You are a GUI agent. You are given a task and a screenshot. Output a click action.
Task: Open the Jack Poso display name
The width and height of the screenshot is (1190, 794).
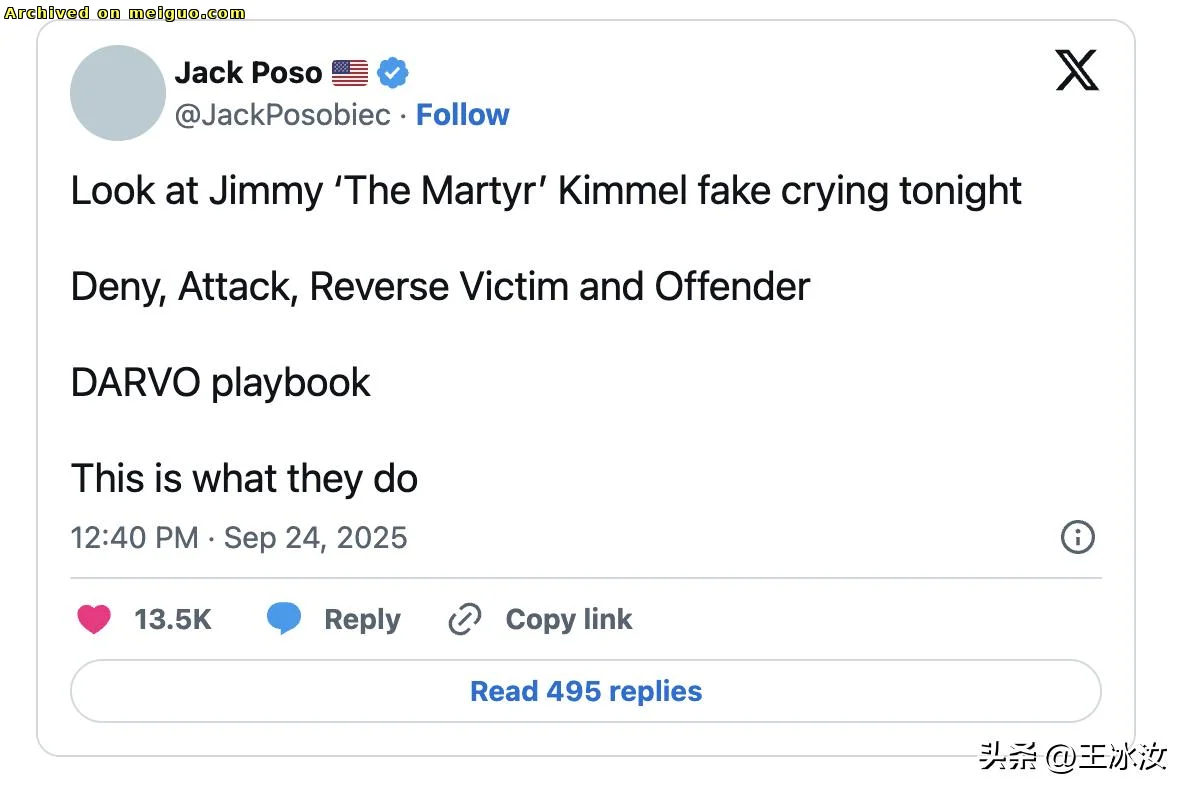pyautogui.click(x=248, y=73)
